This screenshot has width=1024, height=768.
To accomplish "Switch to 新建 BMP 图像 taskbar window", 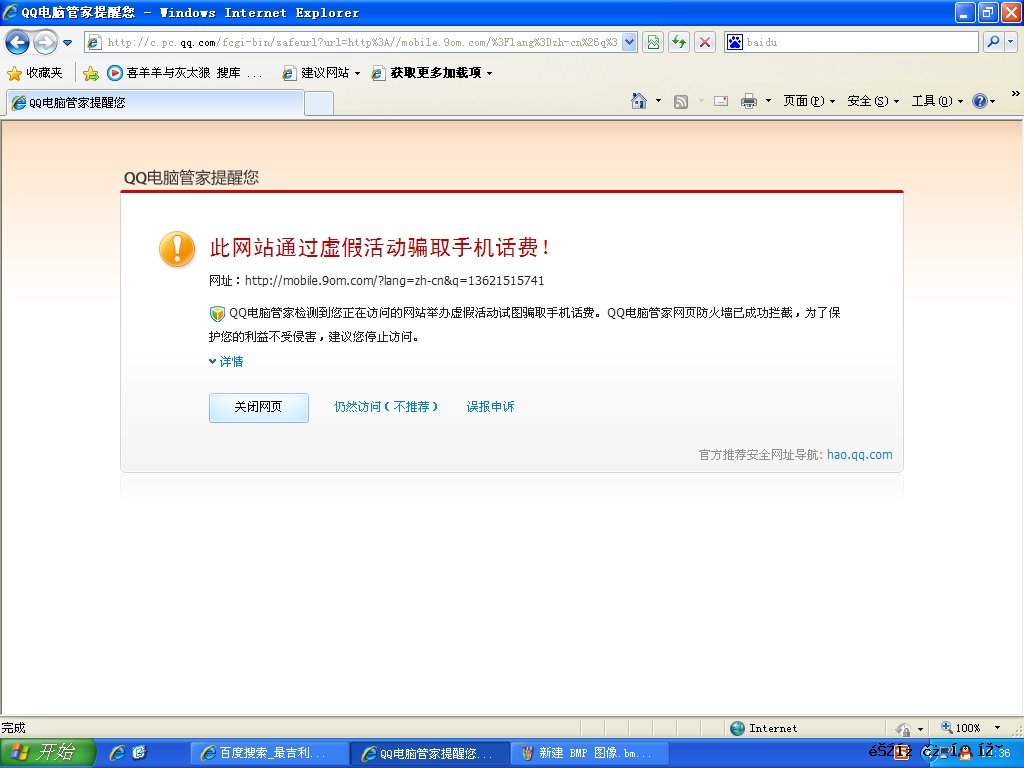I will [590, 753].
